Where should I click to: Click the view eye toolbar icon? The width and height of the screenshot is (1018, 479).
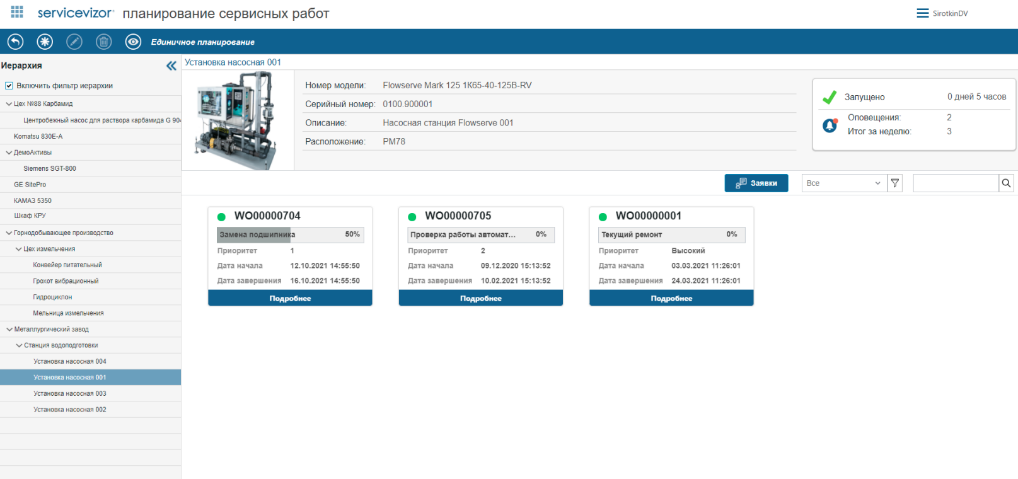(x=134, y=42)
